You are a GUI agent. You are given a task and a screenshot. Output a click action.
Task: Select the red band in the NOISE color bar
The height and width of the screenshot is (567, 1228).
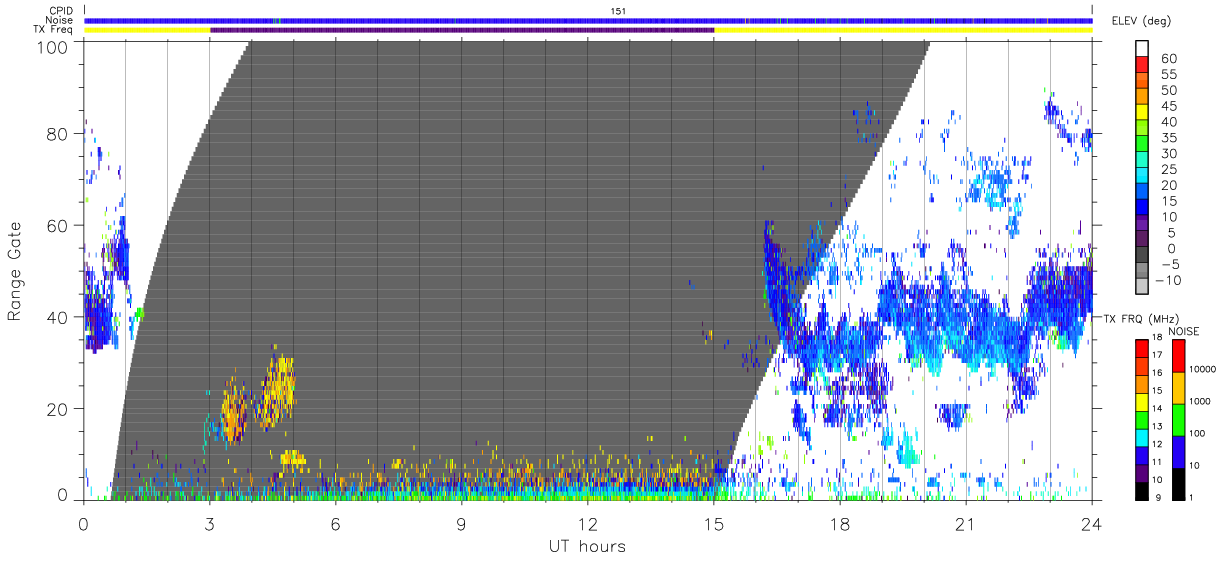[x=1178, y=356]
